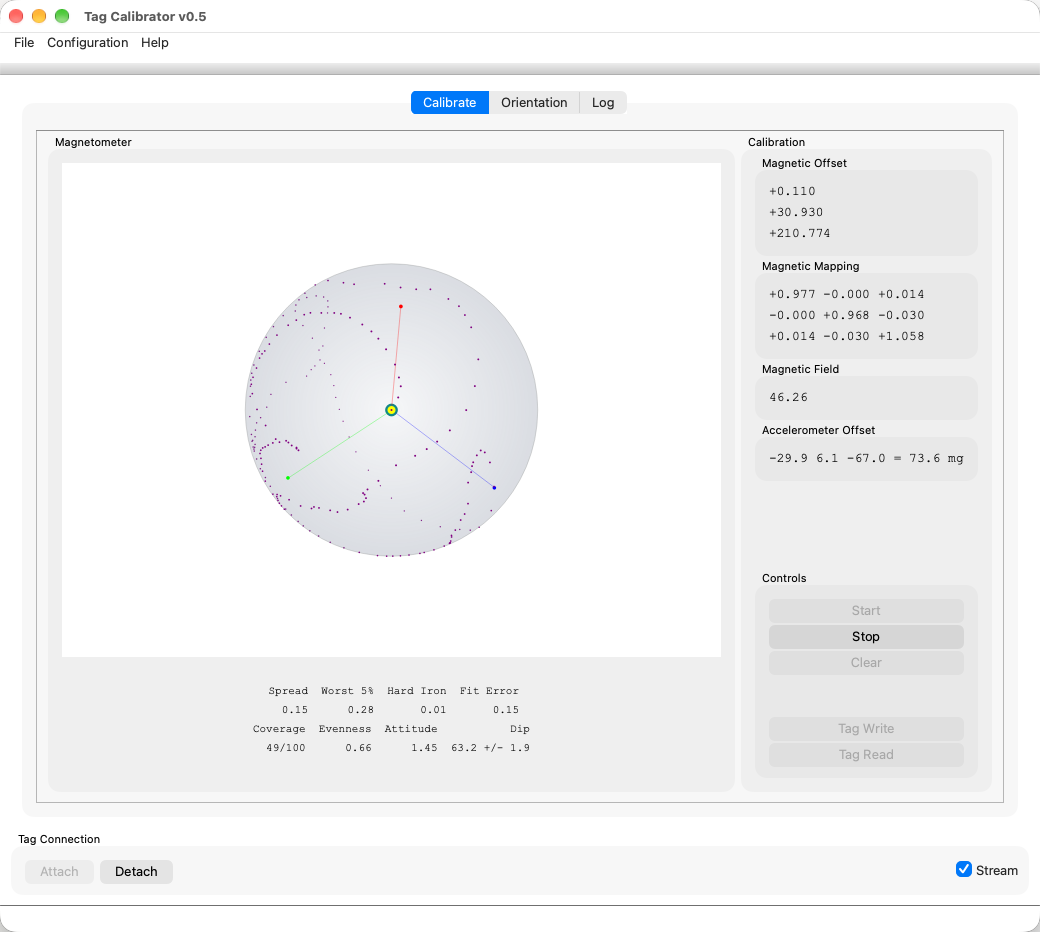Click the Tag Read button
This screenshot has height=932, width=1040.
pyautogui.click(x=866, y=755)
